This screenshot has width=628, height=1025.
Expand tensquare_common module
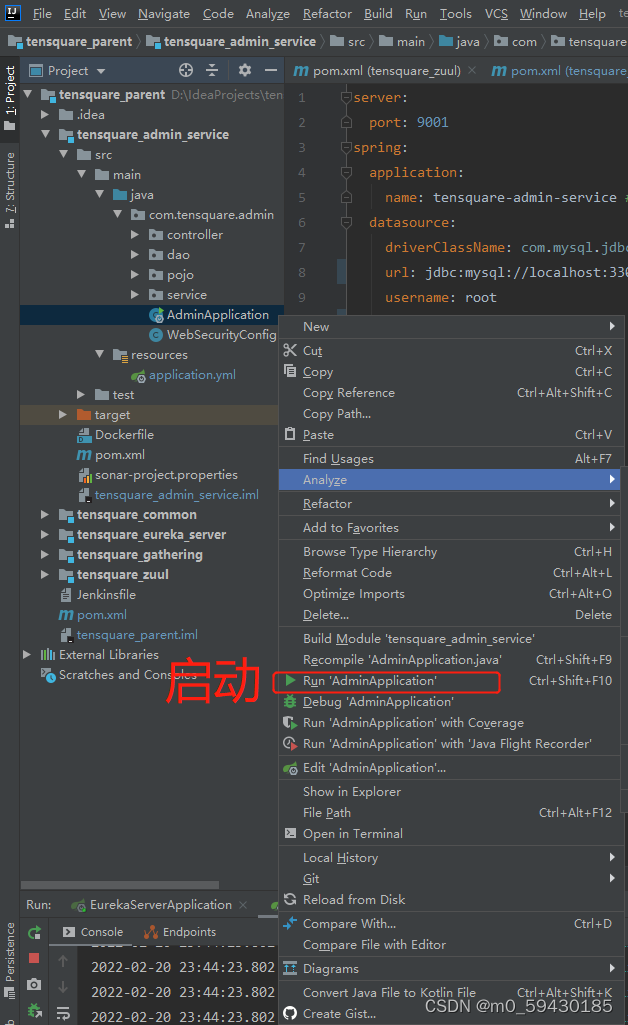click(x=44, y=514)
